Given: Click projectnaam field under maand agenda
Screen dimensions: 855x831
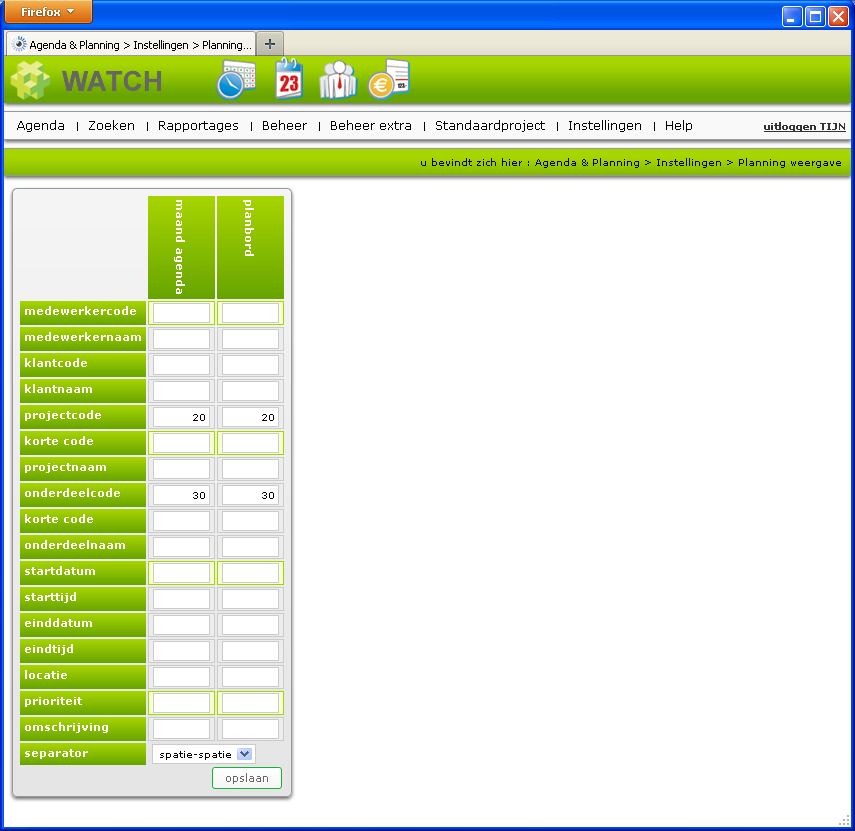Looking at the screenshot, I should click(x=182, y=469).
